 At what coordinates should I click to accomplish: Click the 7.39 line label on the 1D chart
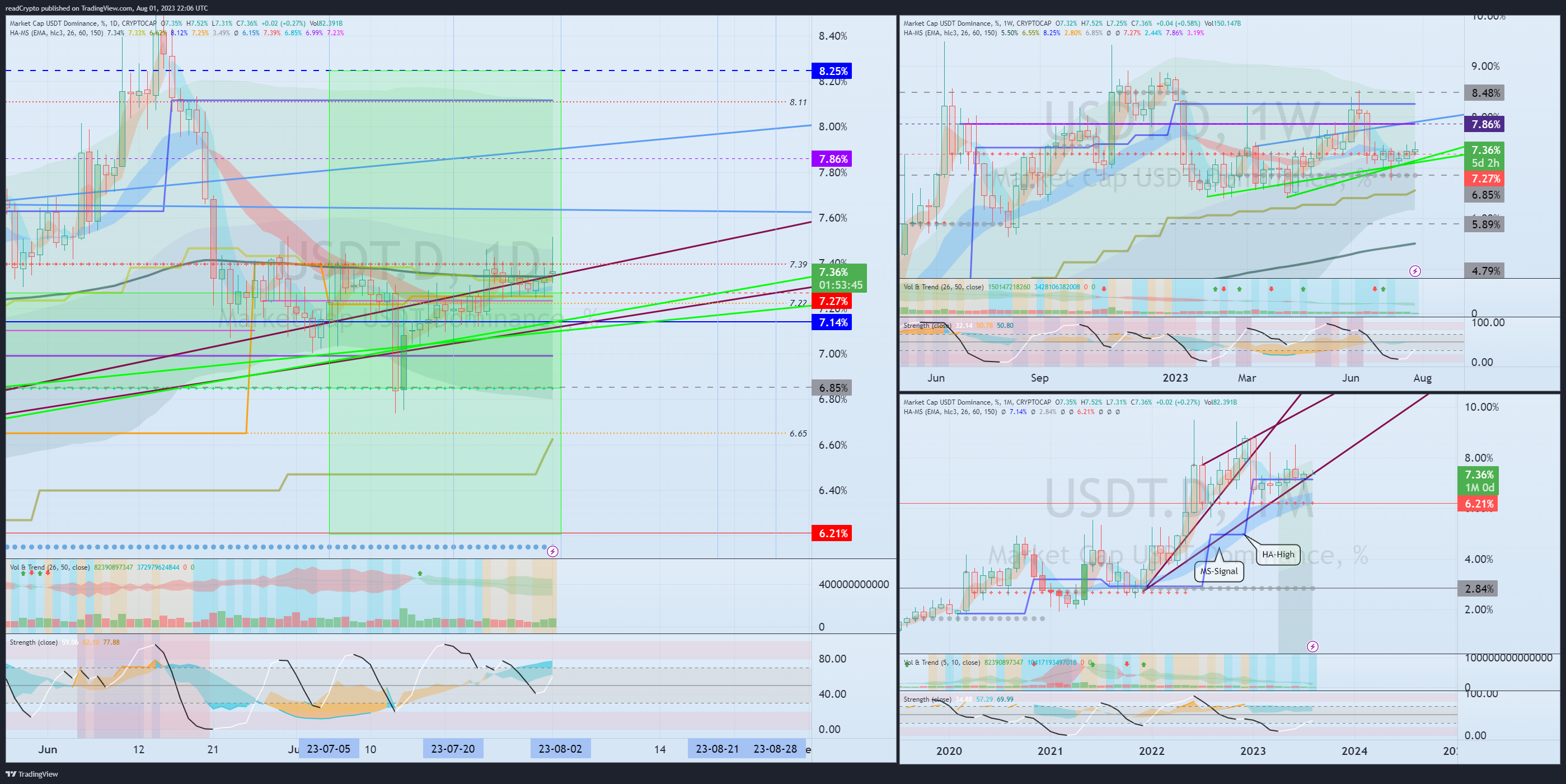pos(798,264)
